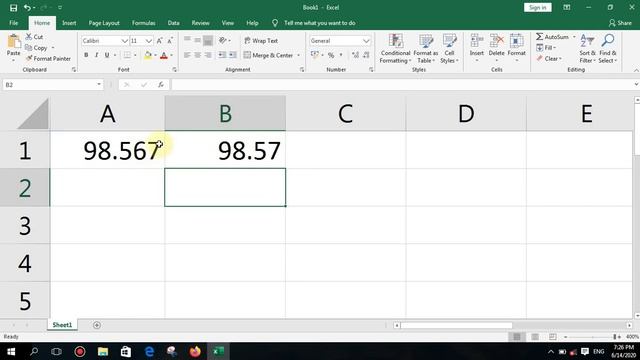Open the font size dropdown
Screen dimensions: 640x360
pos(149,41)
